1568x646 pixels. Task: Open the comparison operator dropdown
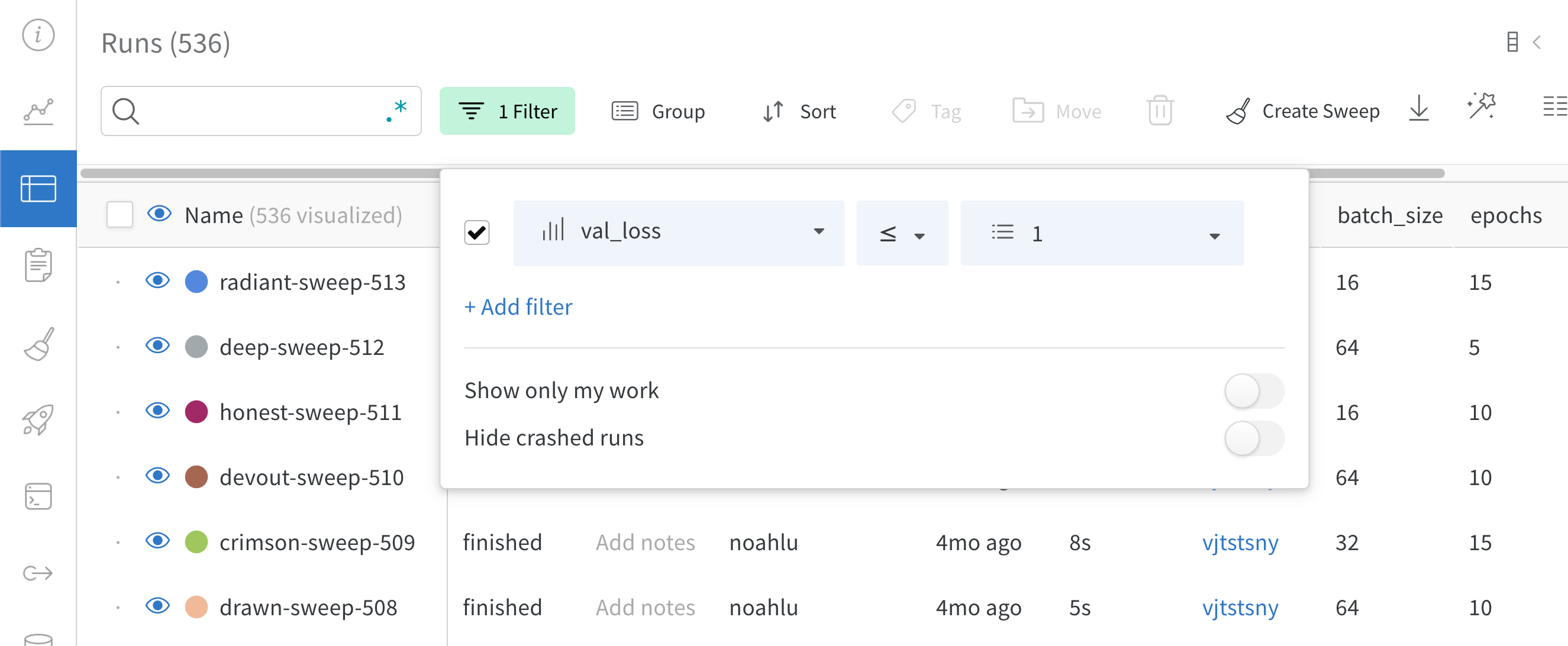(902, 233)
